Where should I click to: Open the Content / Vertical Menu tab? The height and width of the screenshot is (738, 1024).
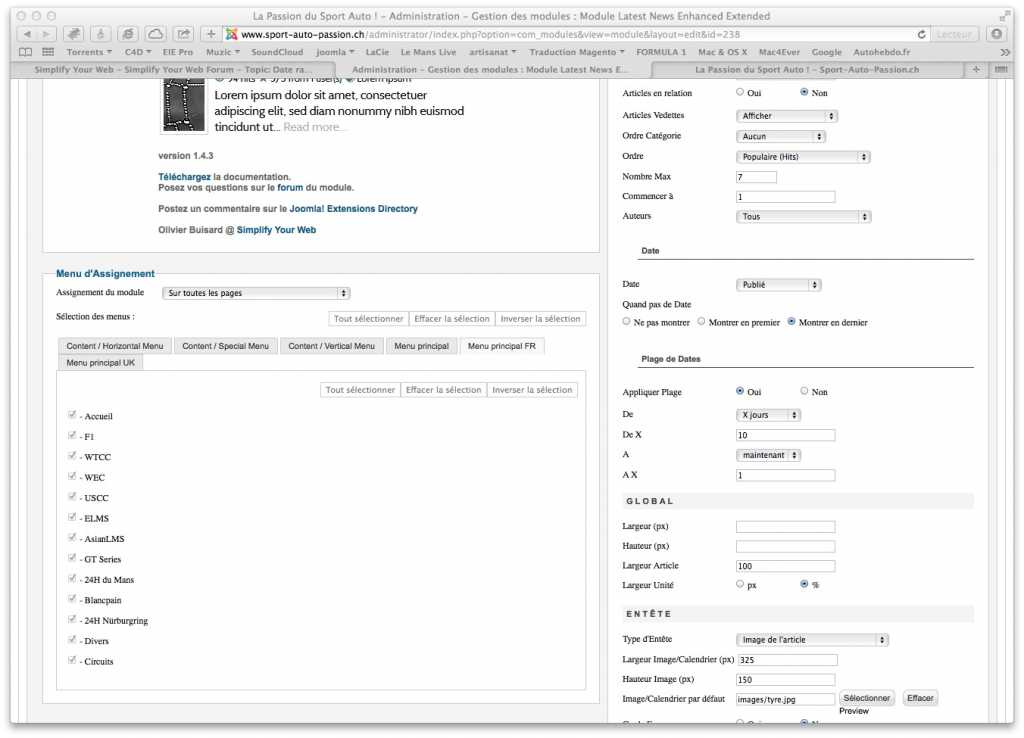(x=331, y=346)
